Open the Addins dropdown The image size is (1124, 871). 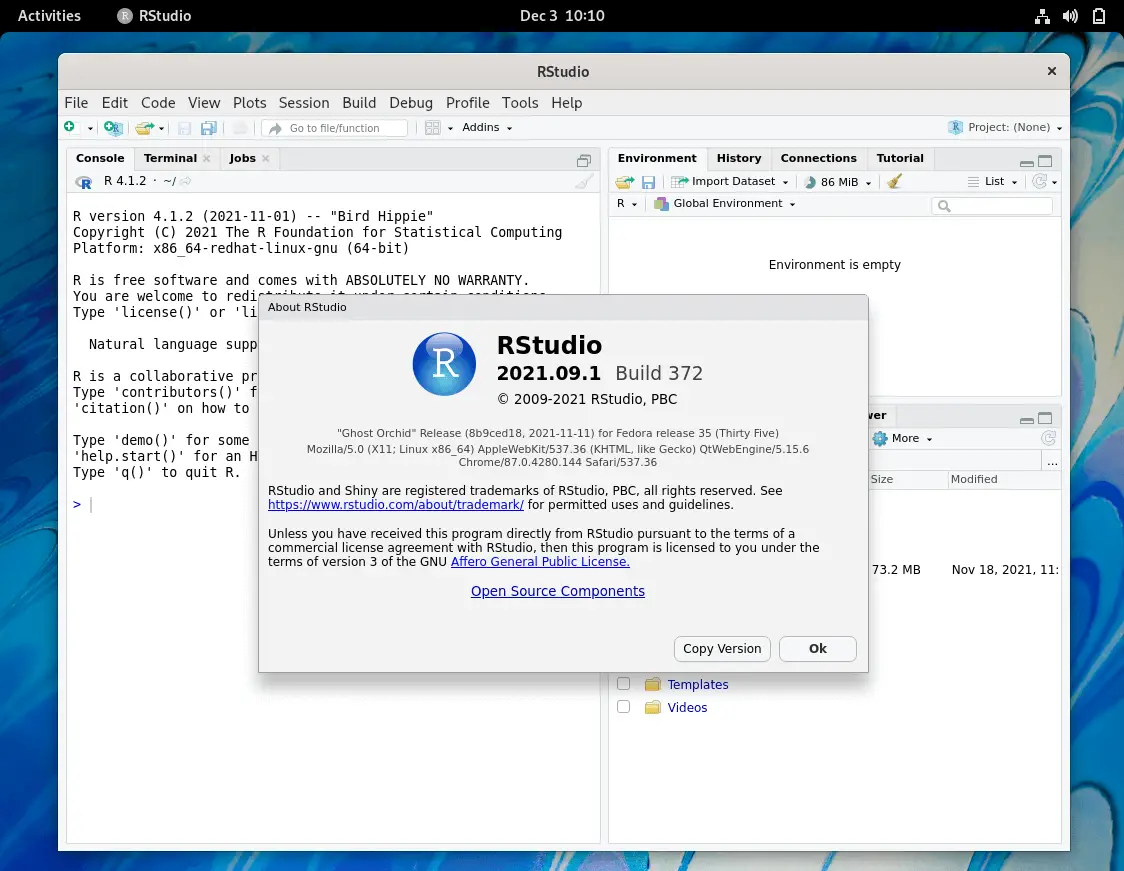[487, 128]
